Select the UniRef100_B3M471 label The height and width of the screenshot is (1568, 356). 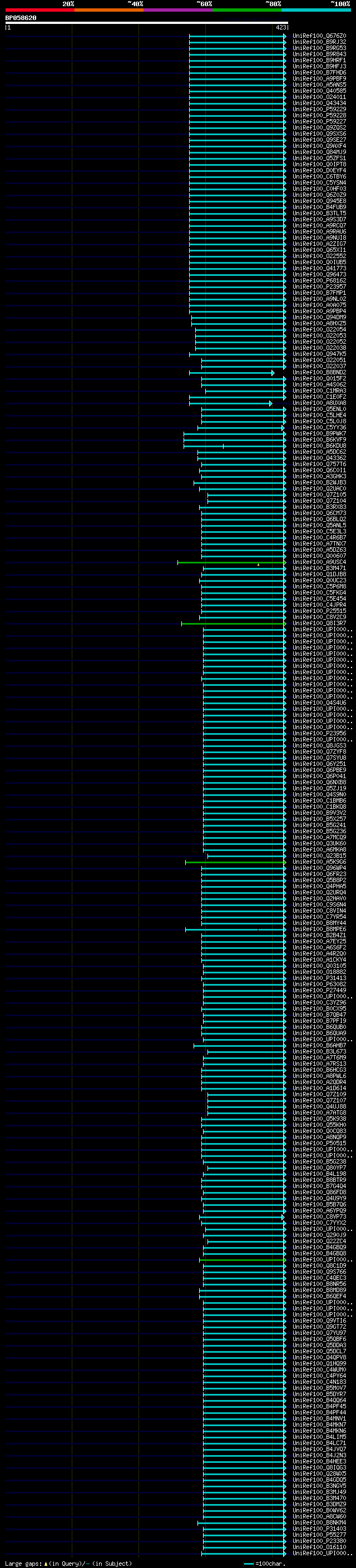click(x=319, y=568)
